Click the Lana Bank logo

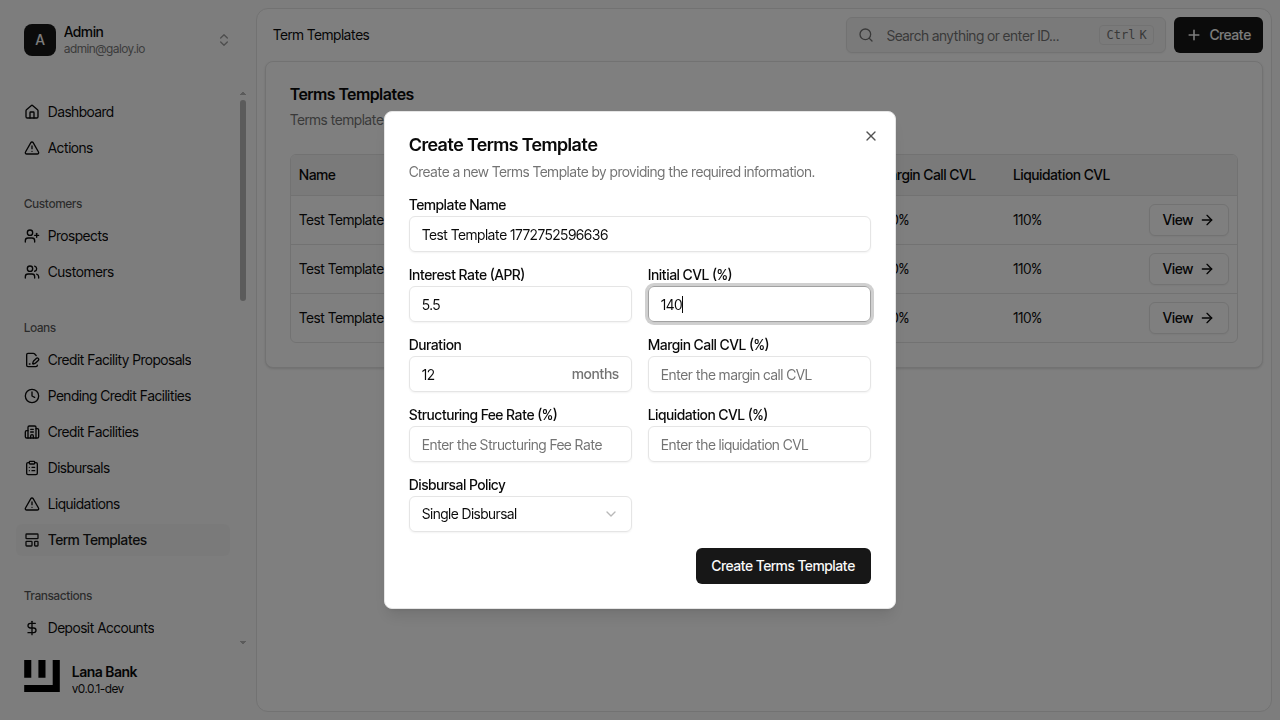(42, 676)
